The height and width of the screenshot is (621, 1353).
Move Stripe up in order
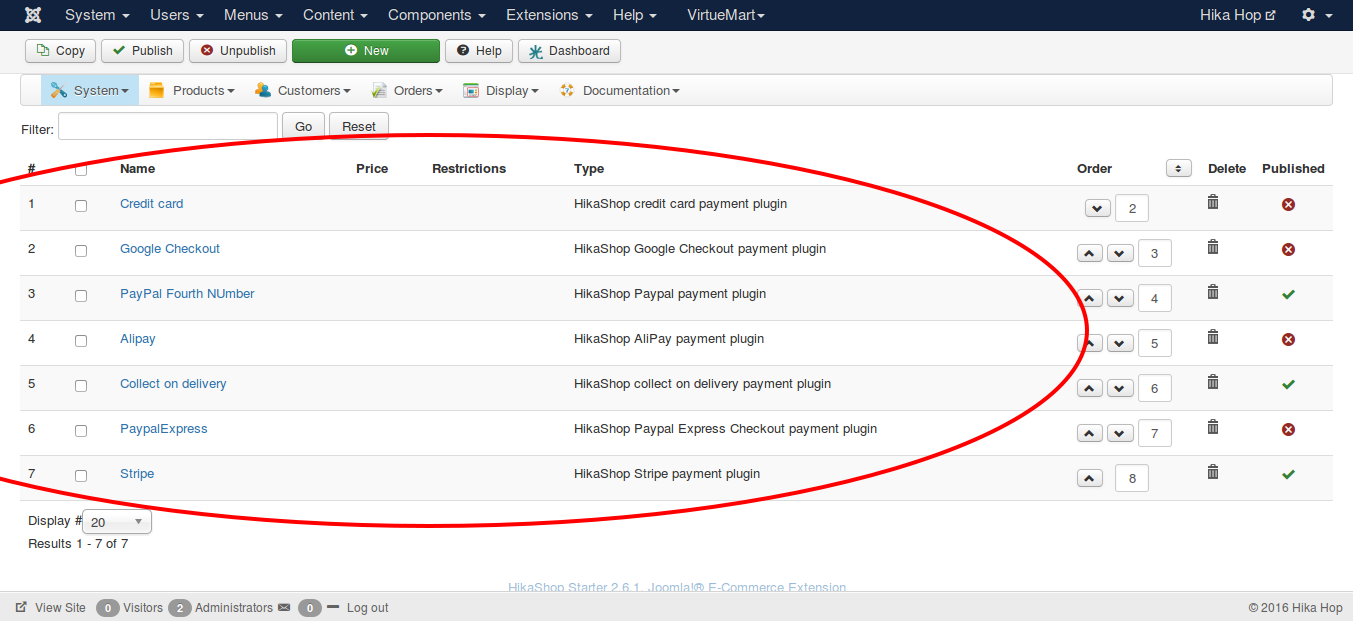pyautogui.click(x=1090, y=478)
